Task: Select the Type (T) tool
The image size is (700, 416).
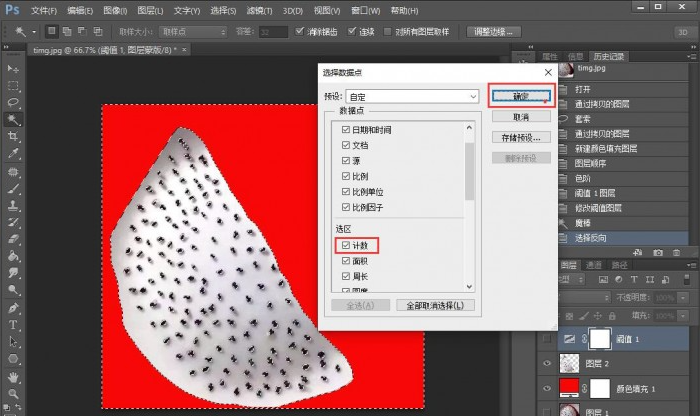Action: click(14, 325)
